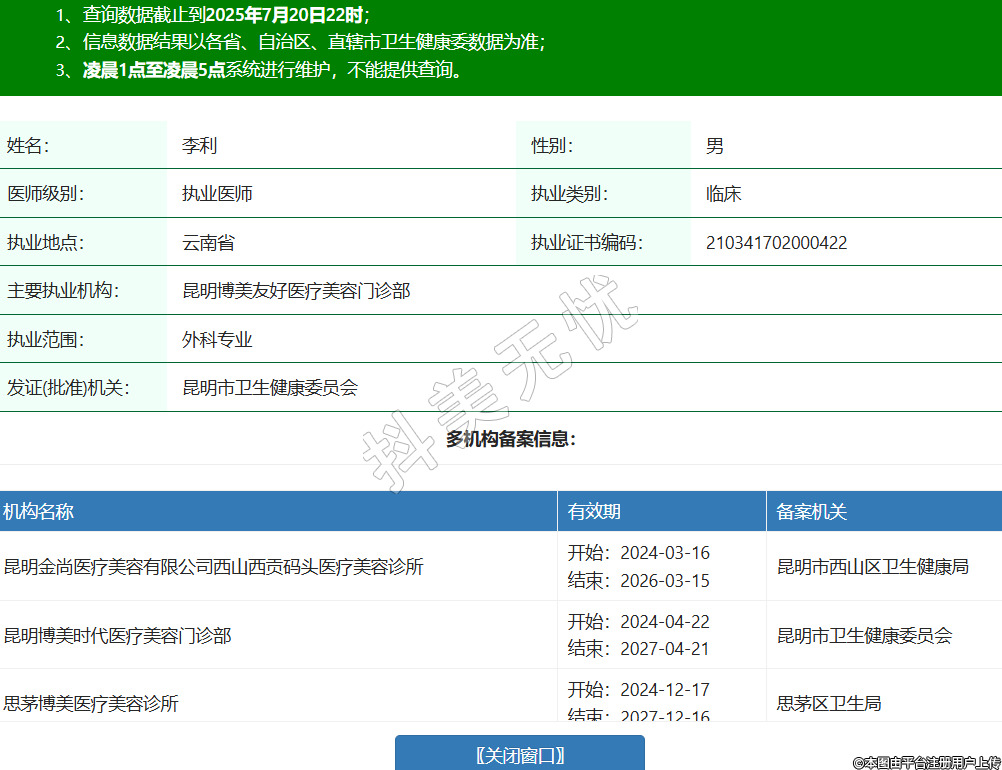Select the 昆明博美时代医疗美容门诊部 row
This screenshot has width=1002, height=770.
point(118,635)
